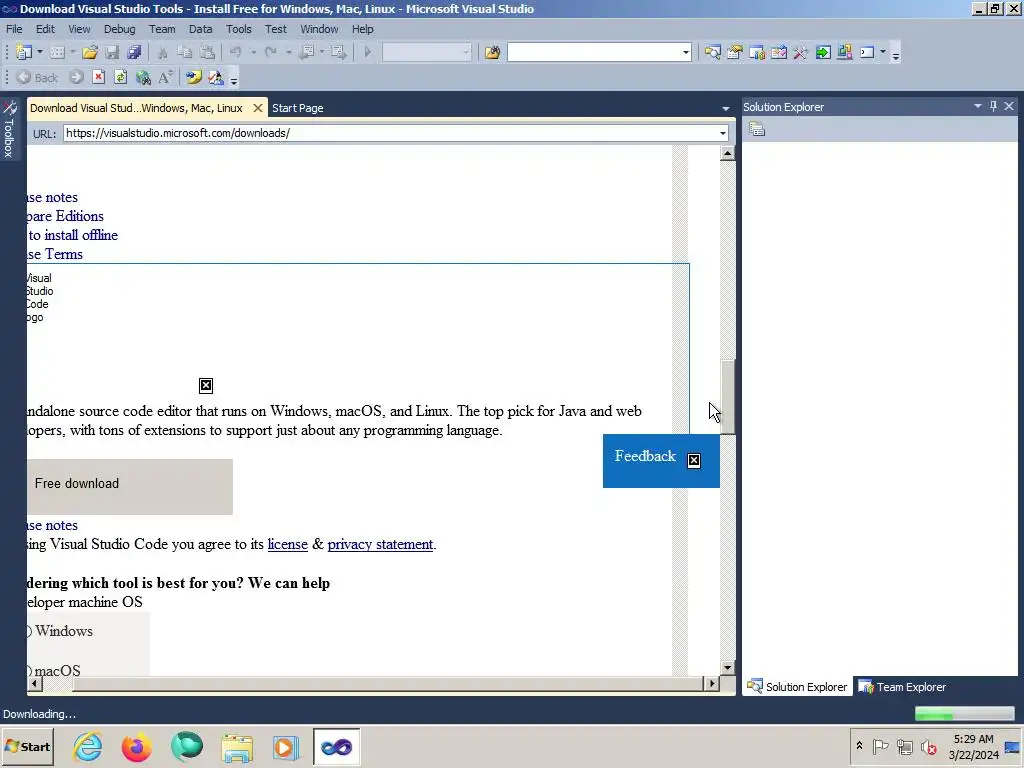
Task: Show hidden system tray icons
Action: tap(859, 746)
